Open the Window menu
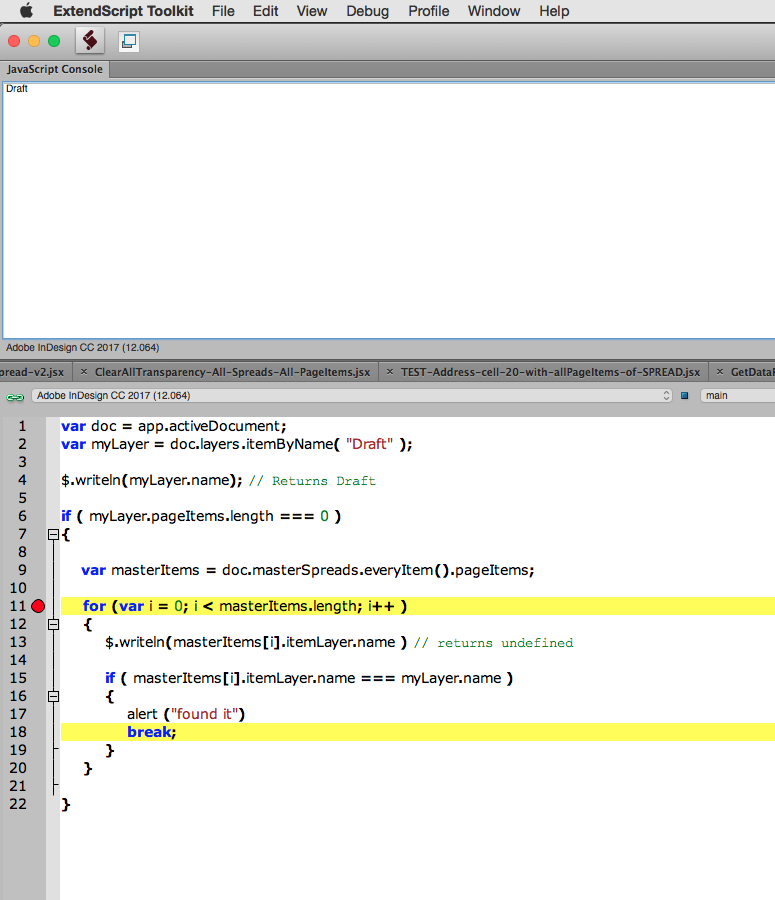Image resolution: width=775 pixels, height=900 pixels. [494, 11]
